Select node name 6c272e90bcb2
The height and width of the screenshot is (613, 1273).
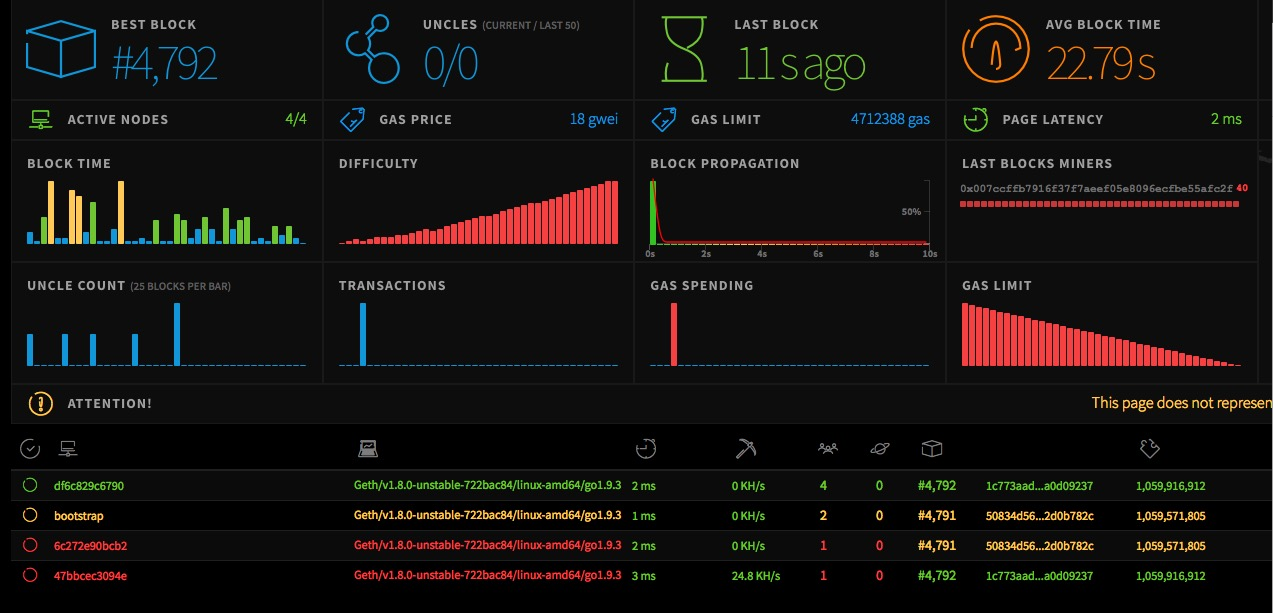91,546
